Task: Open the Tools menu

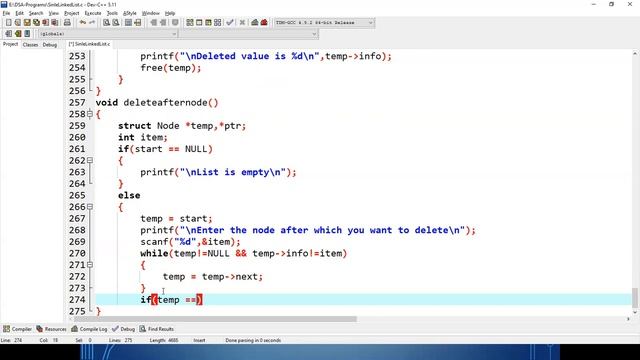Action: tap(112, 13)
